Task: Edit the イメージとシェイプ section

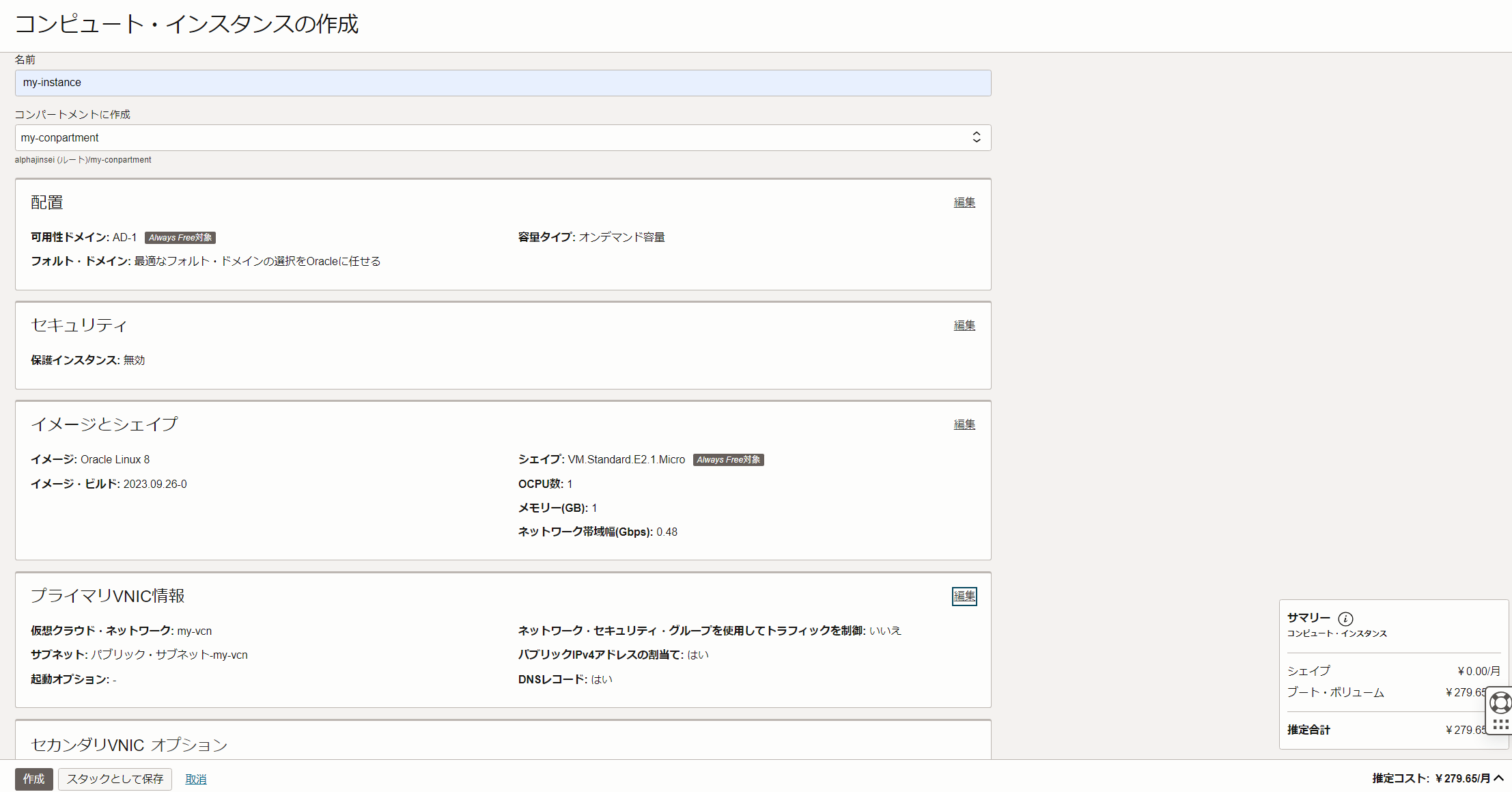Action: click(964, 424)
